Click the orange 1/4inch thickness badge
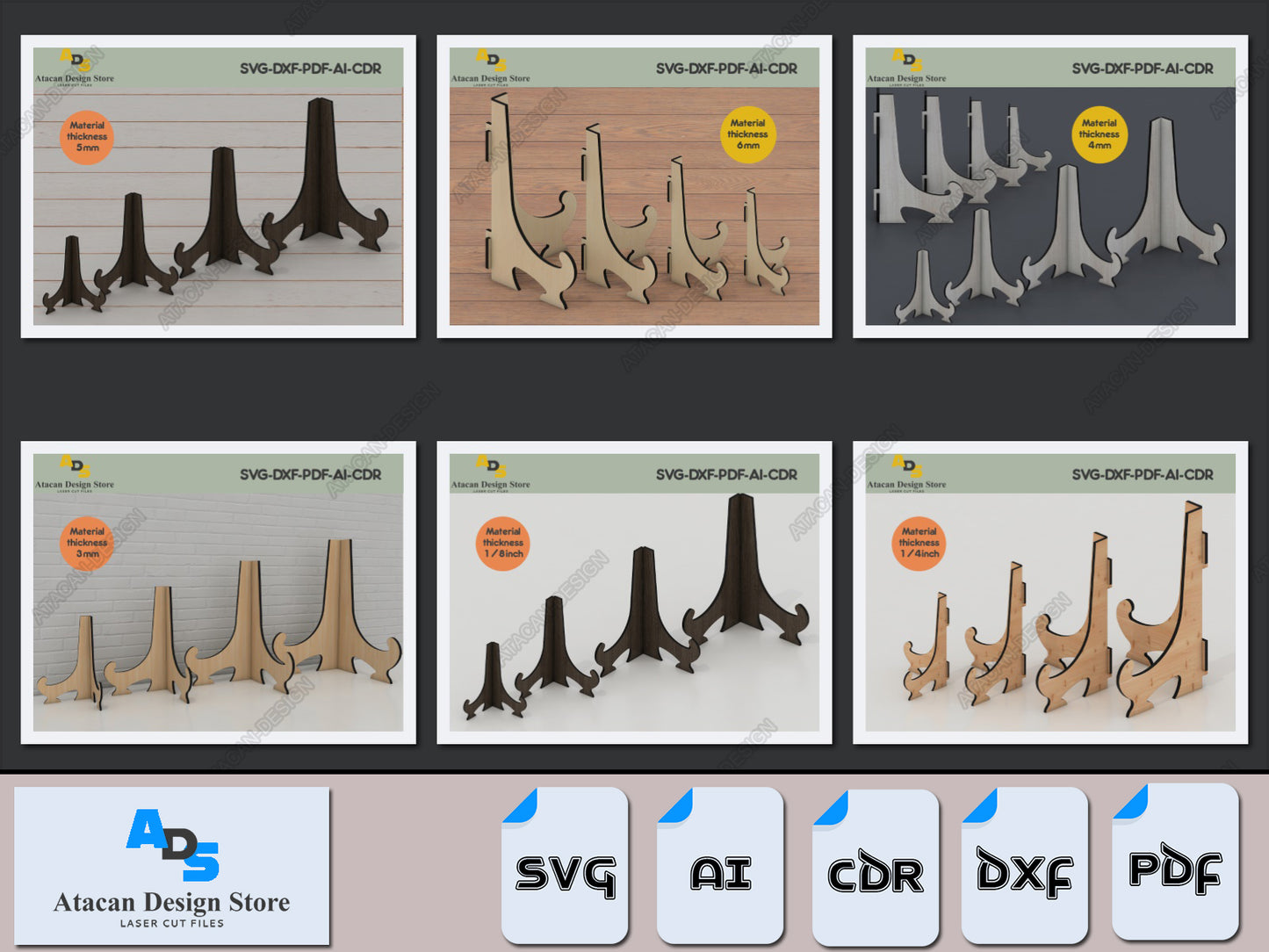The width and height of the screenshot is (1269, 952). 919,543
